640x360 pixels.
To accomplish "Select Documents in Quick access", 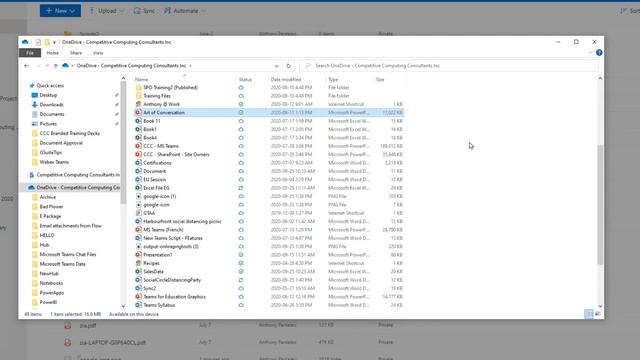I will click(x=51, y=114).
